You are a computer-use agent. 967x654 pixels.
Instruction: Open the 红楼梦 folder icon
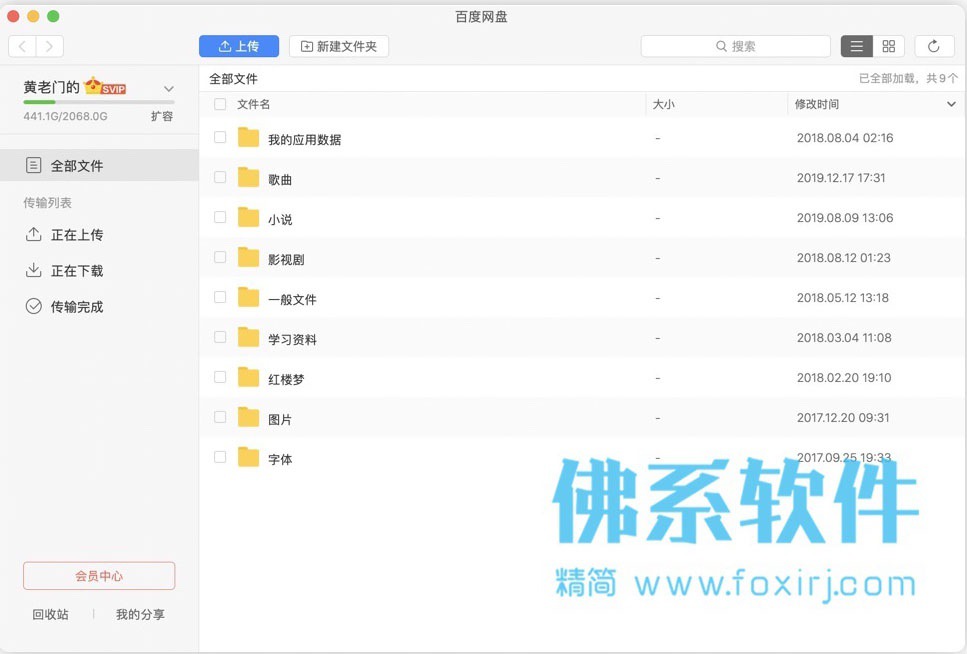[249, 378]
